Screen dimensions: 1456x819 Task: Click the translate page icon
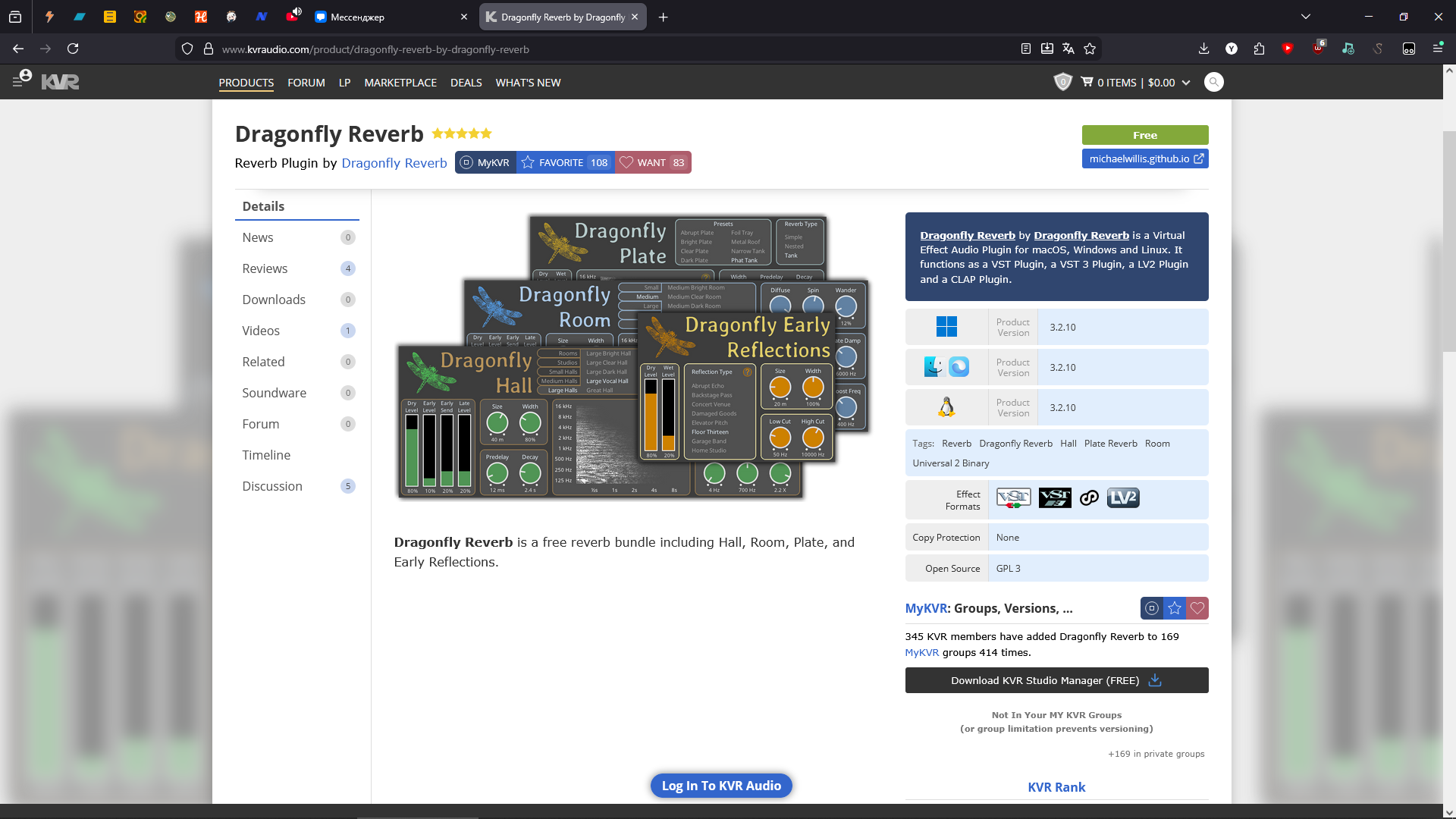[1068, 49]
